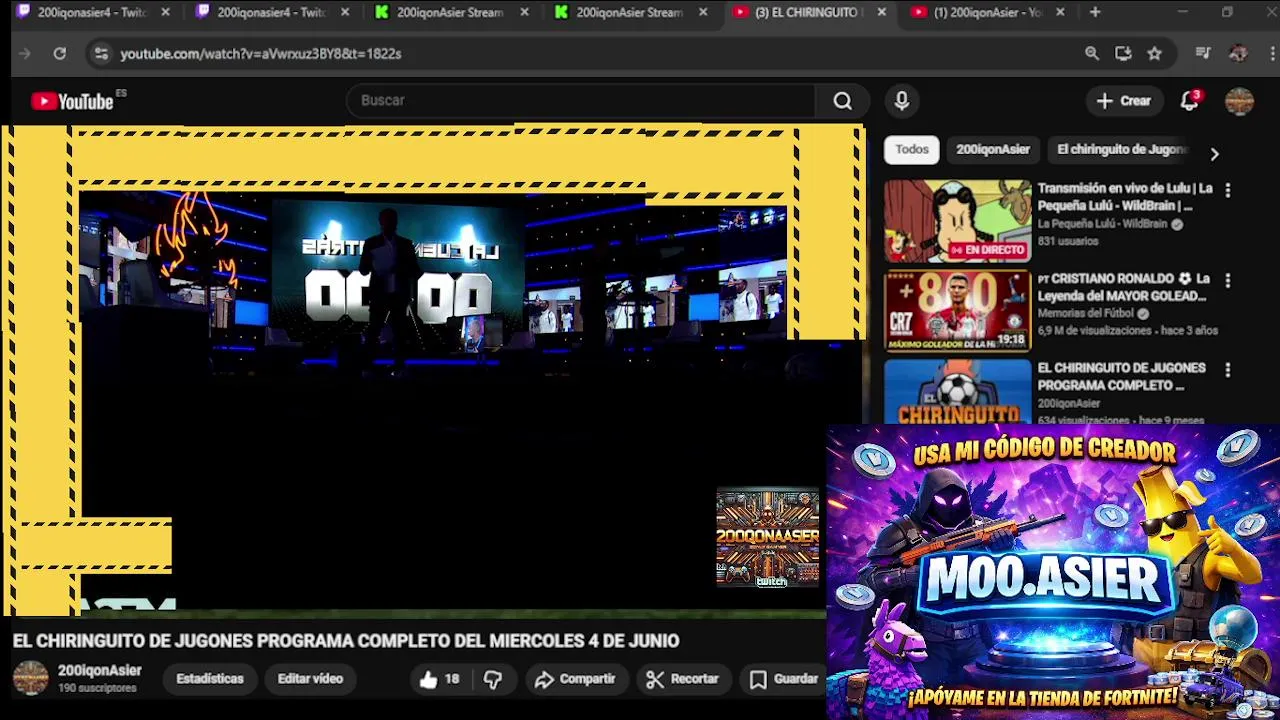The width and height of the screenshot is (1280, 720).
Task: Close the first 200iqonasier4 Twitch tab
Action: 166,12
